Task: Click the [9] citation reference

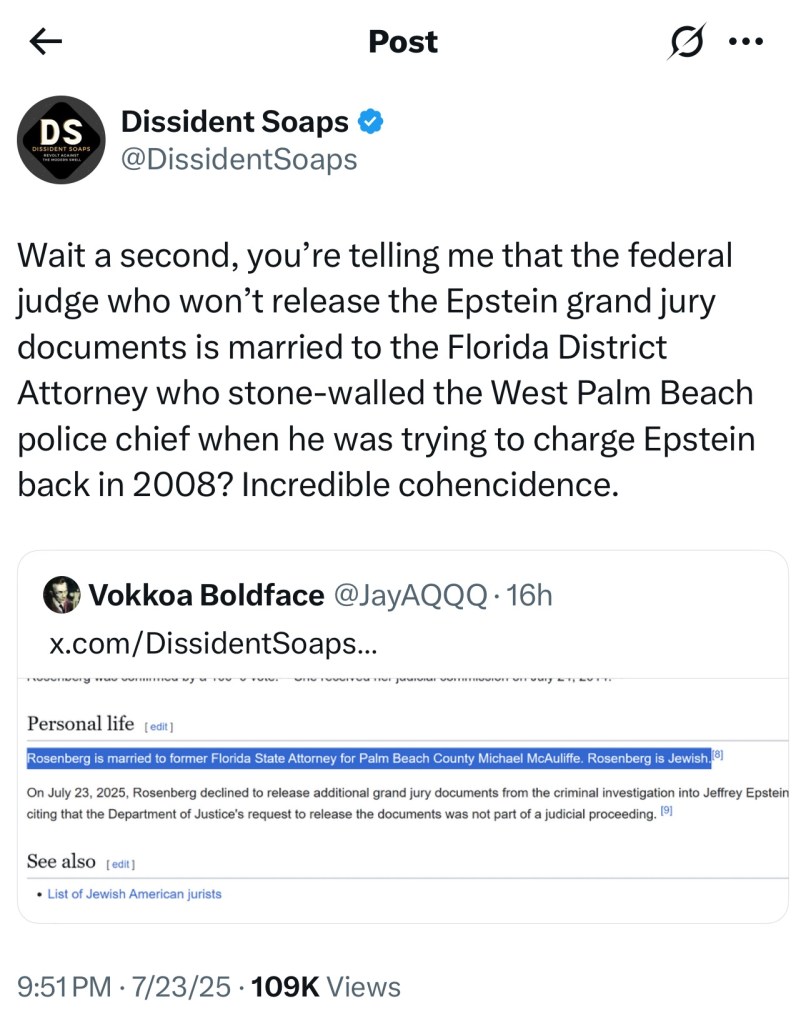Action: point(666,813)
